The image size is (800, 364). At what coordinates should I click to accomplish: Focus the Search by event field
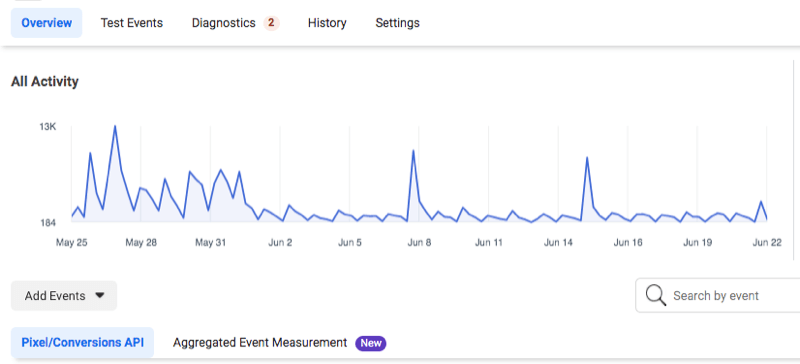point(718,295)
